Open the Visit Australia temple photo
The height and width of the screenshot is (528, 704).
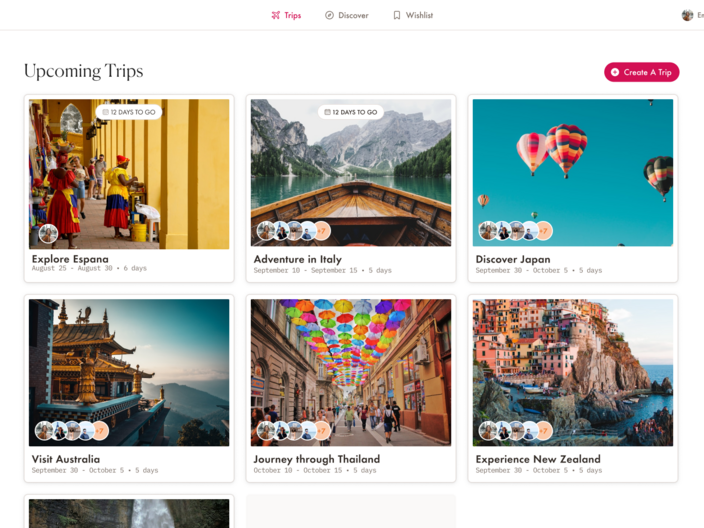point(129,373)
